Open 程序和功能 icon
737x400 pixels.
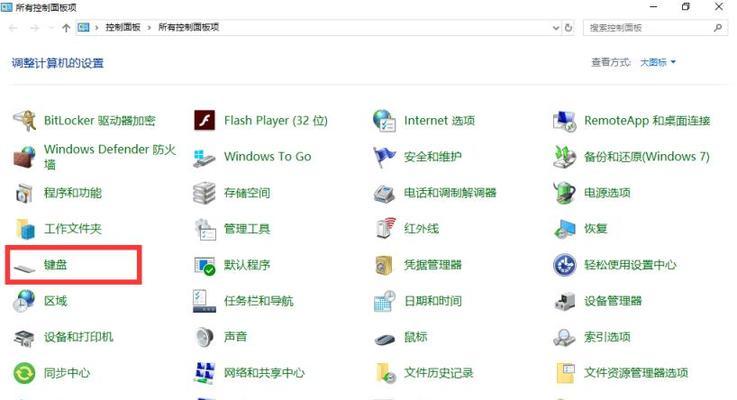click(24, 193)
